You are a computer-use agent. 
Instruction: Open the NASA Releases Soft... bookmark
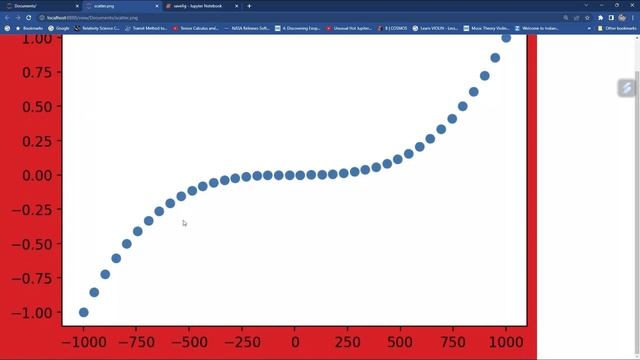pos(247,28)
